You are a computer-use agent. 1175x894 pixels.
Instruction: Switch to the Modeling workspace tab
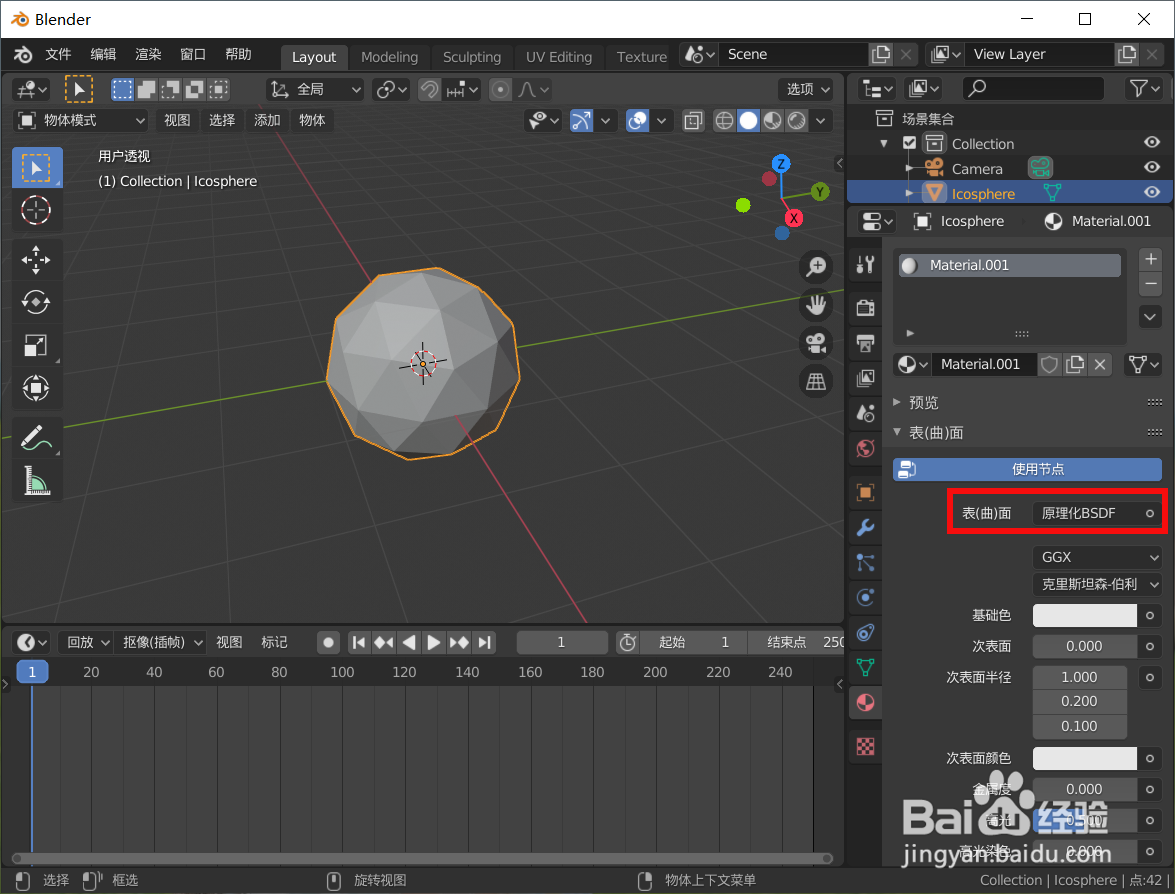pyautogui.click(x=389, y=57)
